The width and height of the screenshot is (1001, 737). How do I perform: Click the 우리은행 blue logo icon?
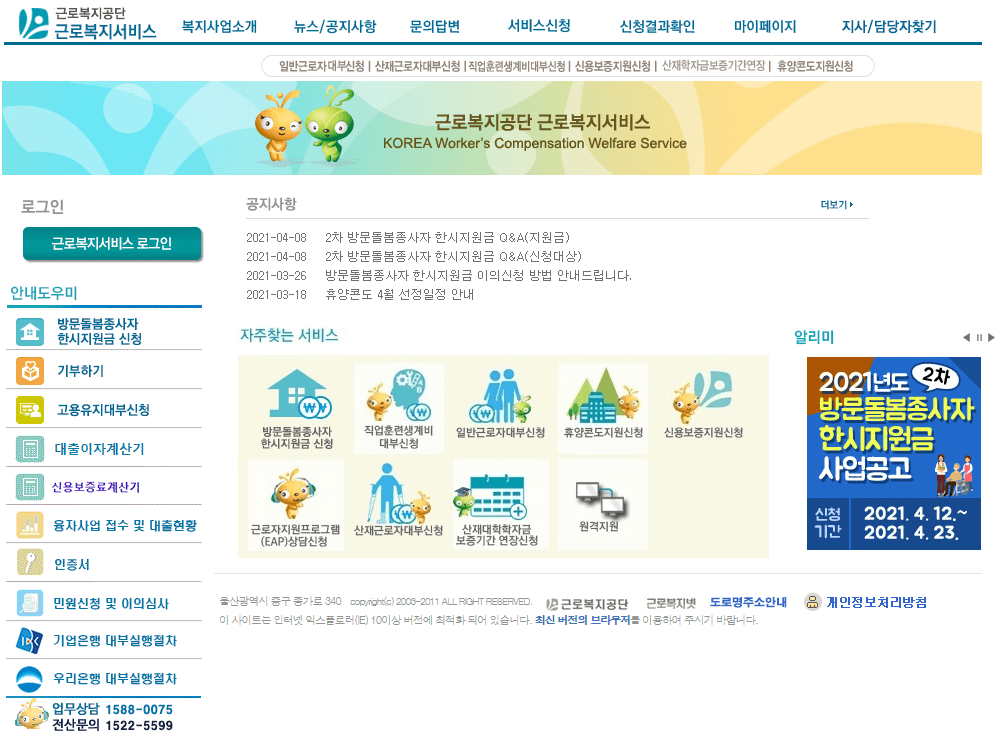pyautogui.click(x=30, y=679)
